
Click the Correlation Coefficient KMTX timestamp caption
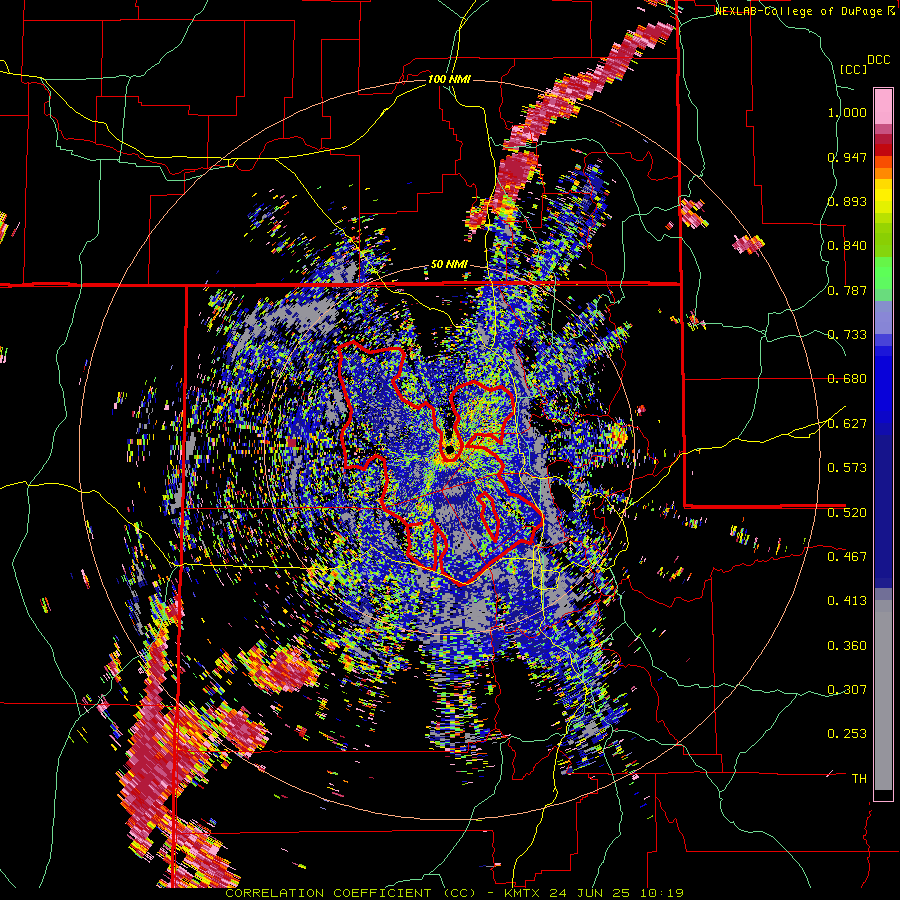(x=454, y=893)
